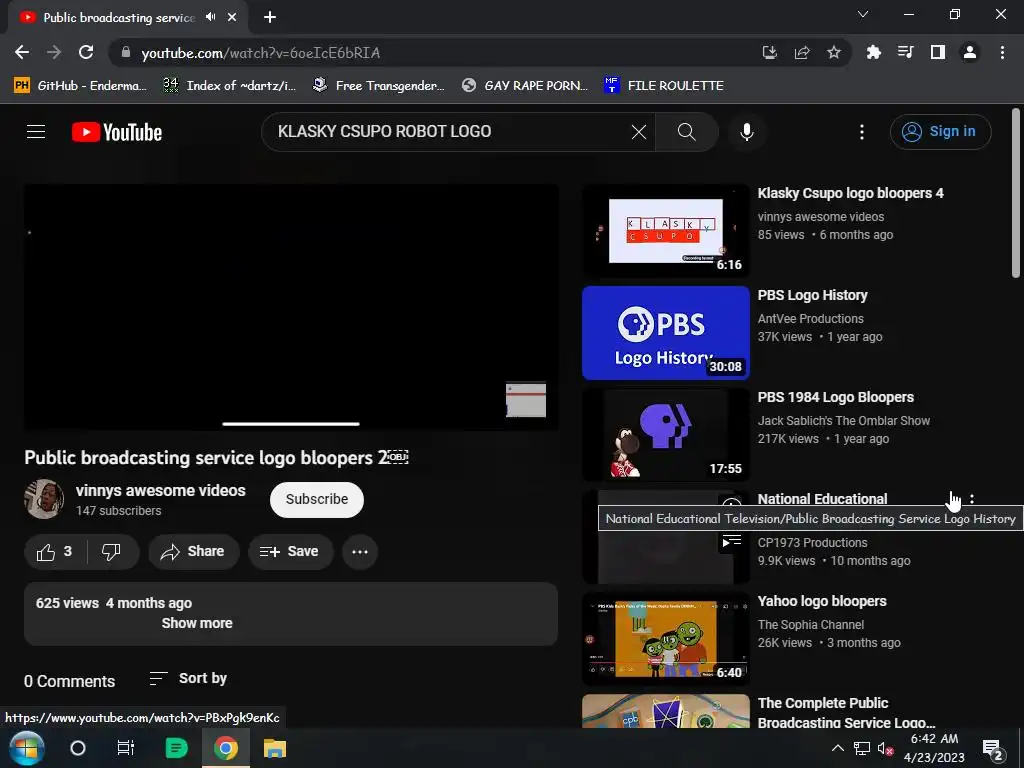Run search with the magnifier button
The height and width of the screenshot is (768, 1024).
[x=686, y=132]
